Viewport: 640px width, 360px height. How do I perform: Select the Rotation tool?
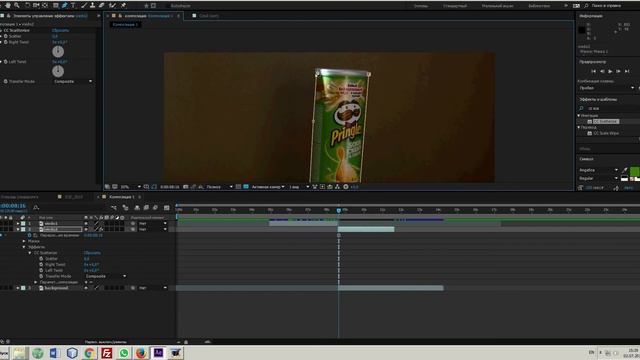coord(27,5)
